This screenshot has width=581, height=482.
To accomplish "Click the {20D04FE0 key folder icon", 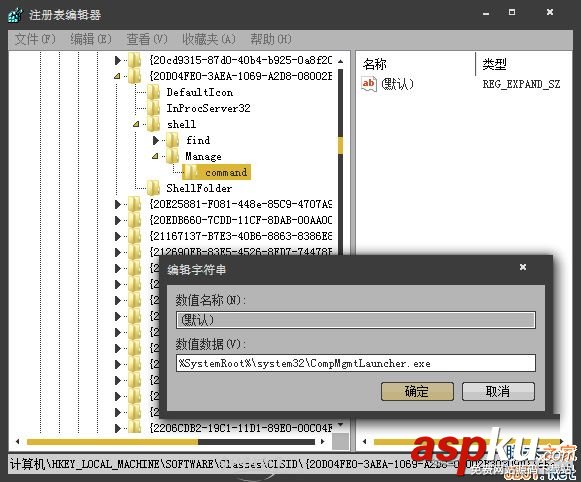I will 135,76.
